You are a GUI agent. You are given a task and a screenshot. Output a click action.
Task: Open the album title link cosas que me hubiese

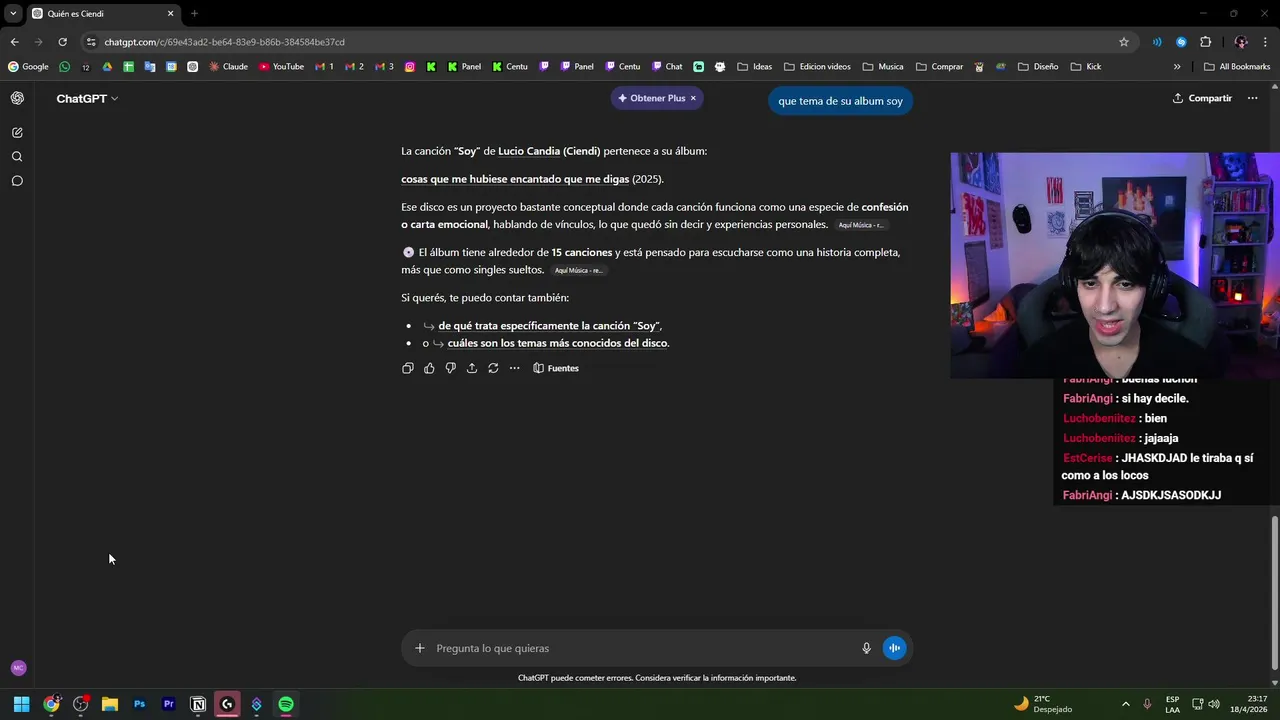515,179
